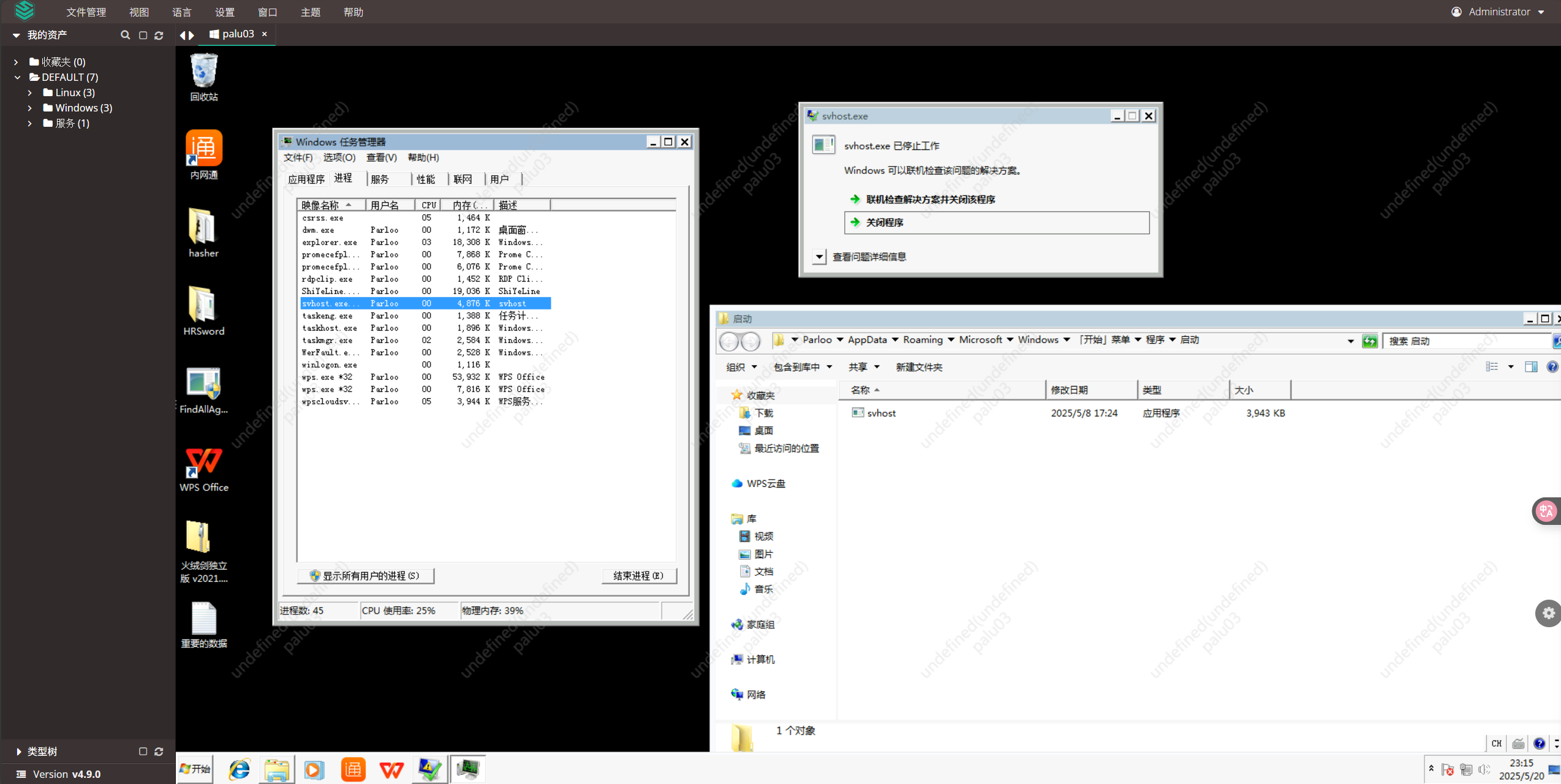Click the search icon in 我的资产 panel
The image size is (1561, 784).
click(125, 35)
